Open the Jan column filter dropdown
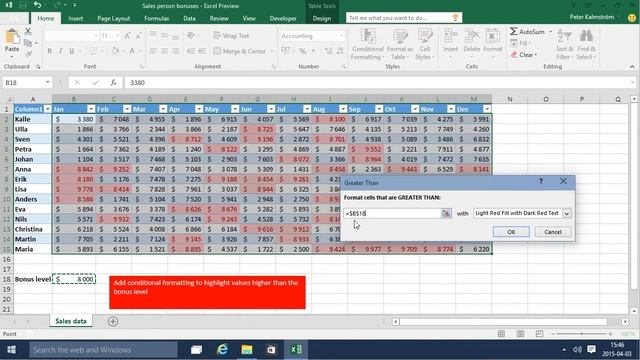The image size is (640, 360). (91, 109)
